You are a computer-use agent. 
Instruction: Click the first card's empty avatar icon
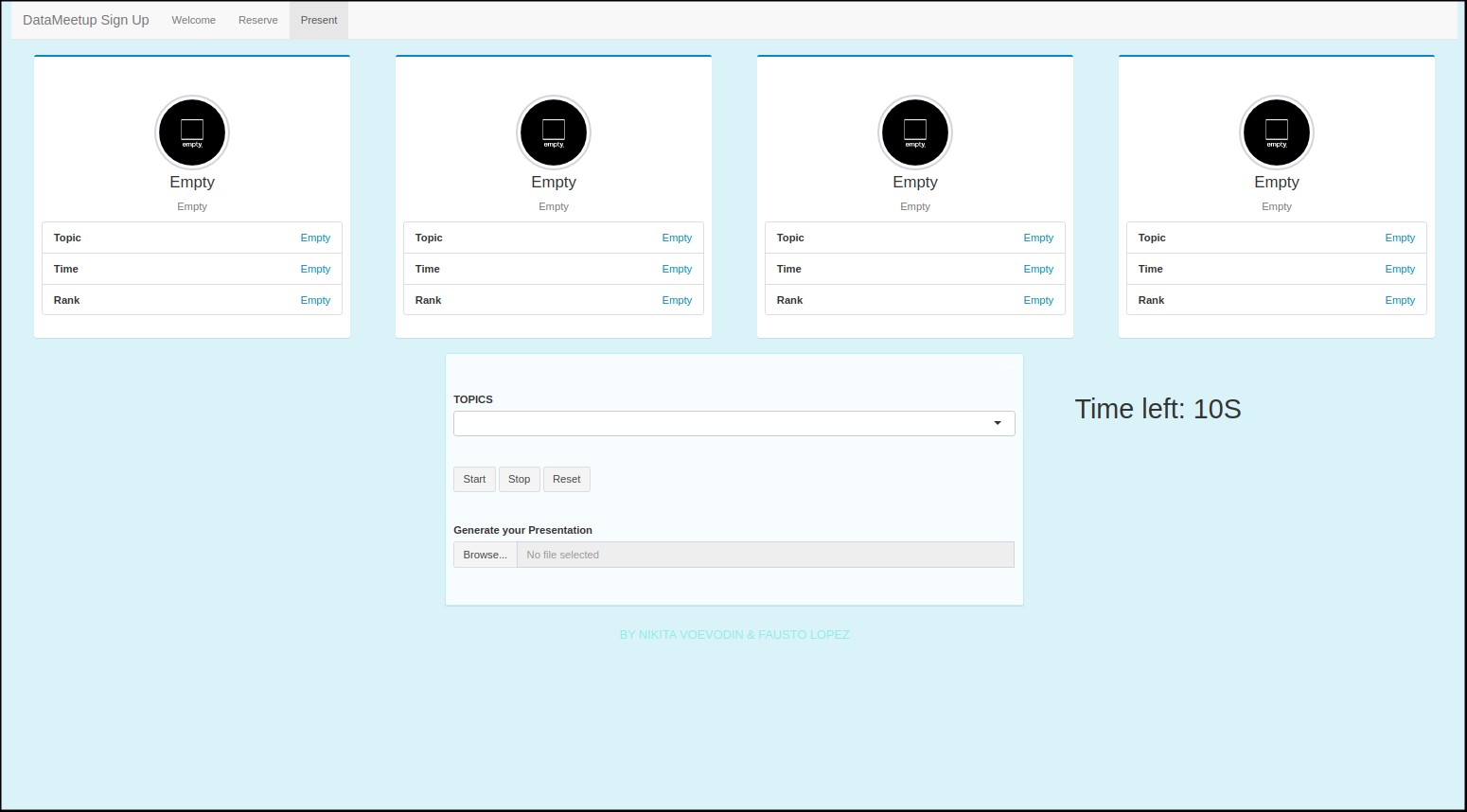[192, 132]
